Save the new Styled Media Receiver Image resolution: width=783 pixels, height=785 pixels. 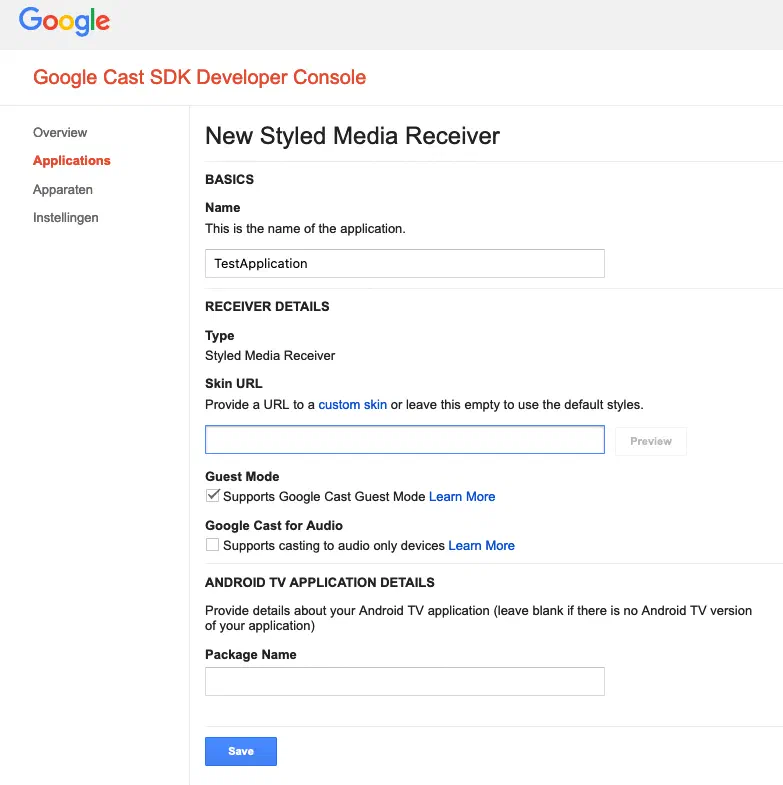pos(241,751)
